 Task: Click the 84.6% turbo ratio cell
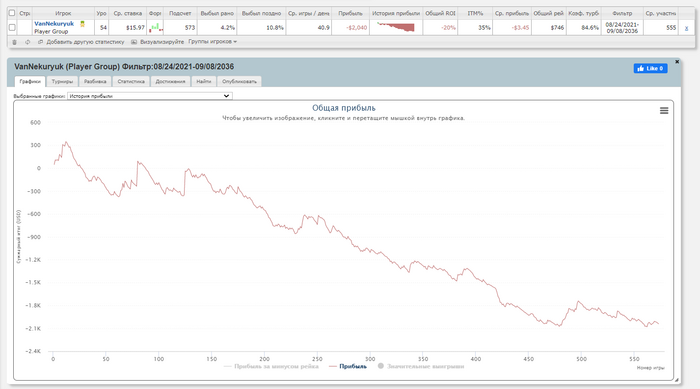[584, 28]
